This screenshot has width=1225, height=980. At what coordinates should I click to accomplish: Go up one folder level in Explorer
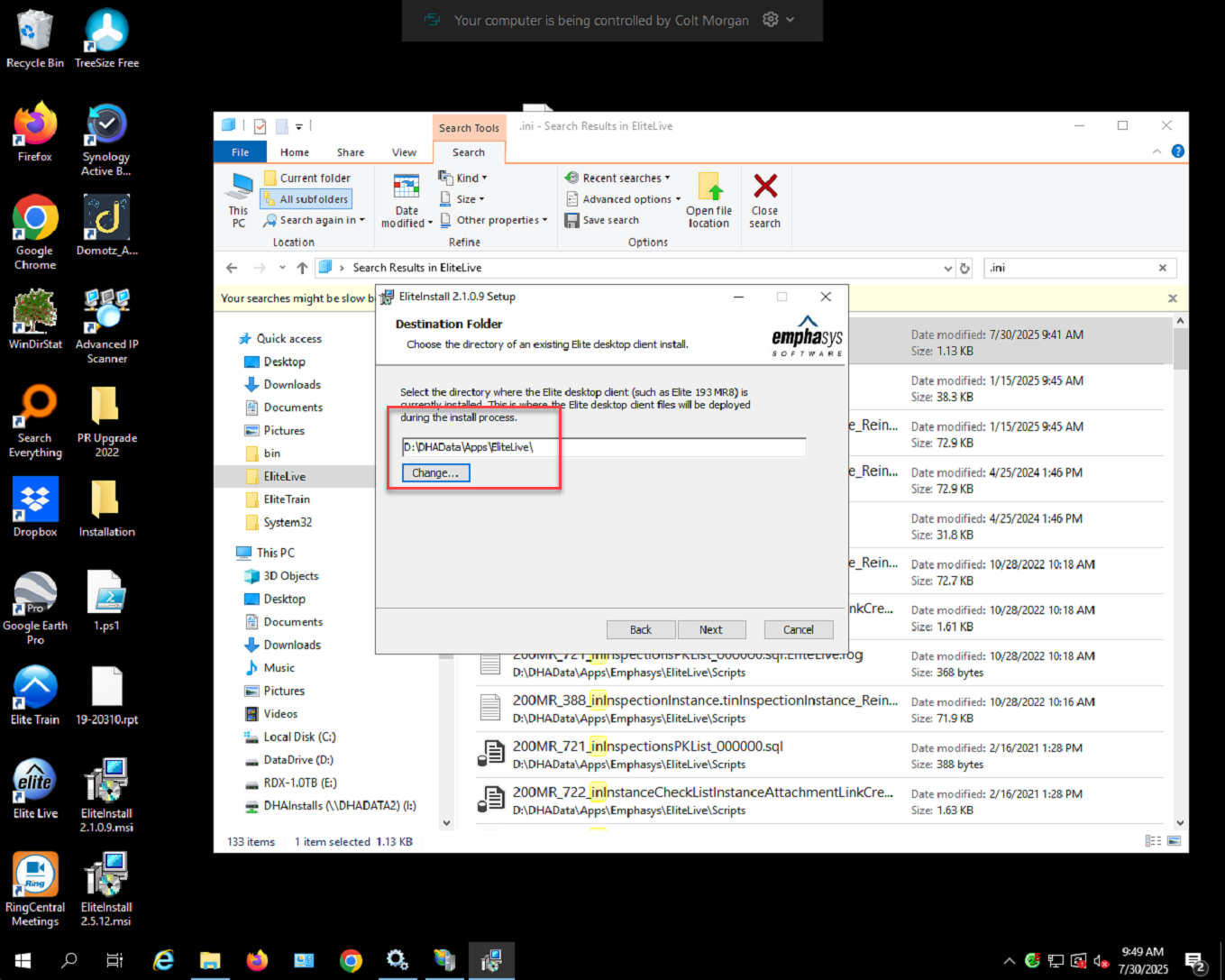[x=302, y=268]
